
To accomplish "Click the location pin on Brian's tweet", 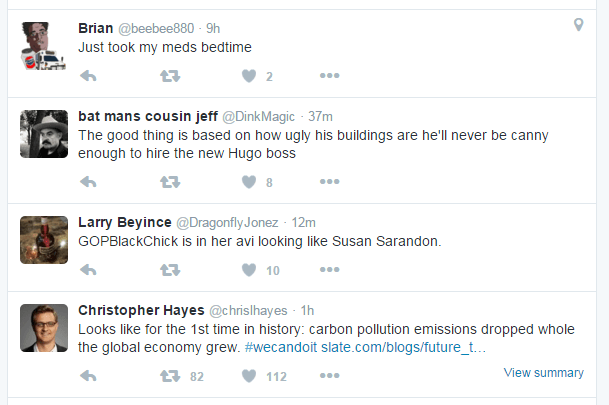I will click(578, 25).
